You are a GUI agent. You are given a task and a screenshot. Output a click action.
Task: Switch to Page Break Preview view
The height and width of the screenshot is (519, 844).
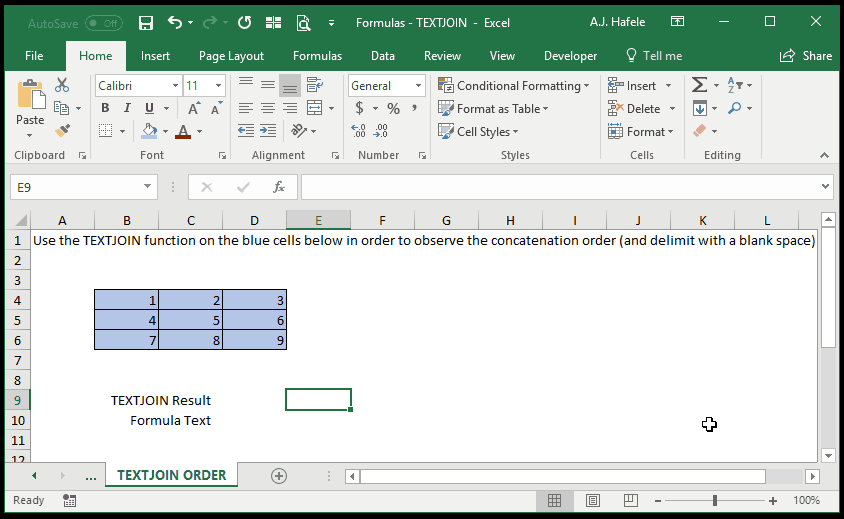pyautogui.click(x=630, y=501)
